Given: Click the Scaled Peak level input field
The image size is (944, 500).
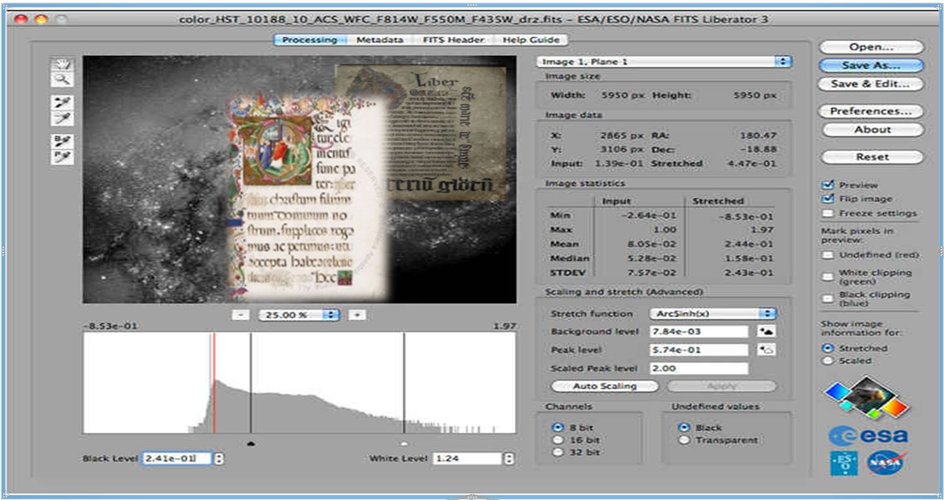Looking at the screenshot, I should [698, 368].
